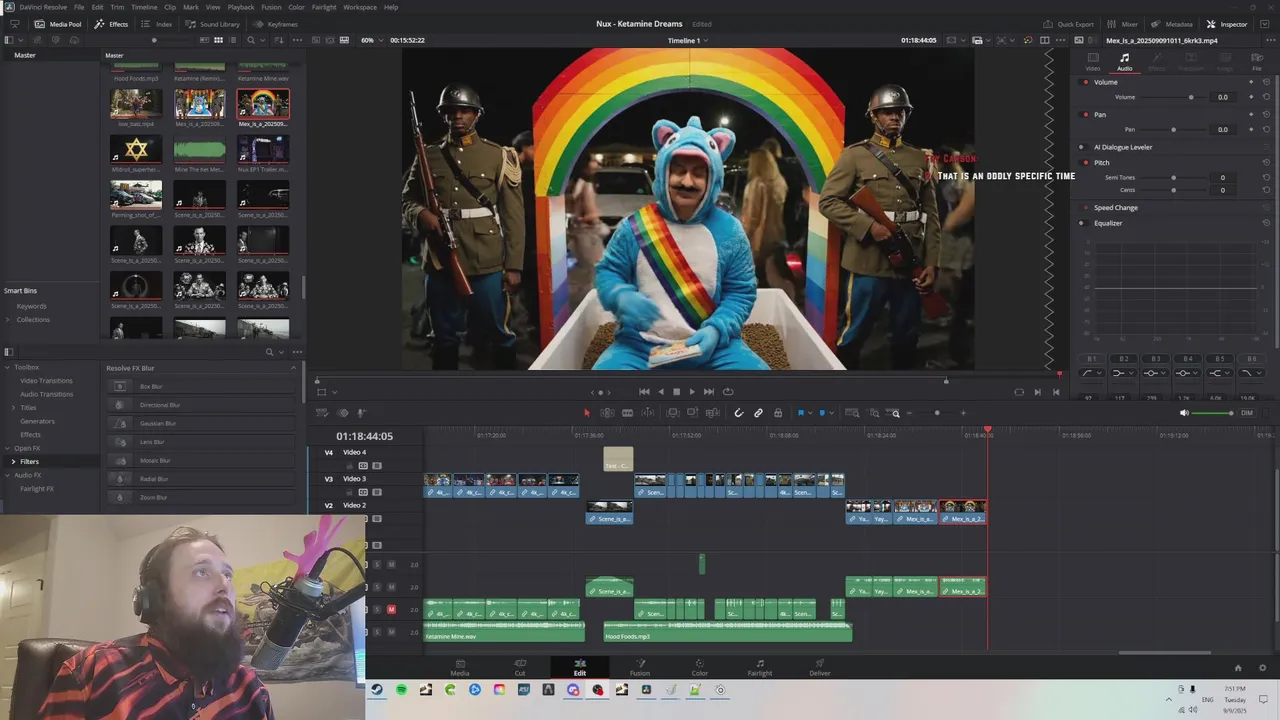Image resolution: width=1280 pixels, height=720 pixels.
Task: Expand the Titles category
Action: pyautogui.click(x=14, y=408)
